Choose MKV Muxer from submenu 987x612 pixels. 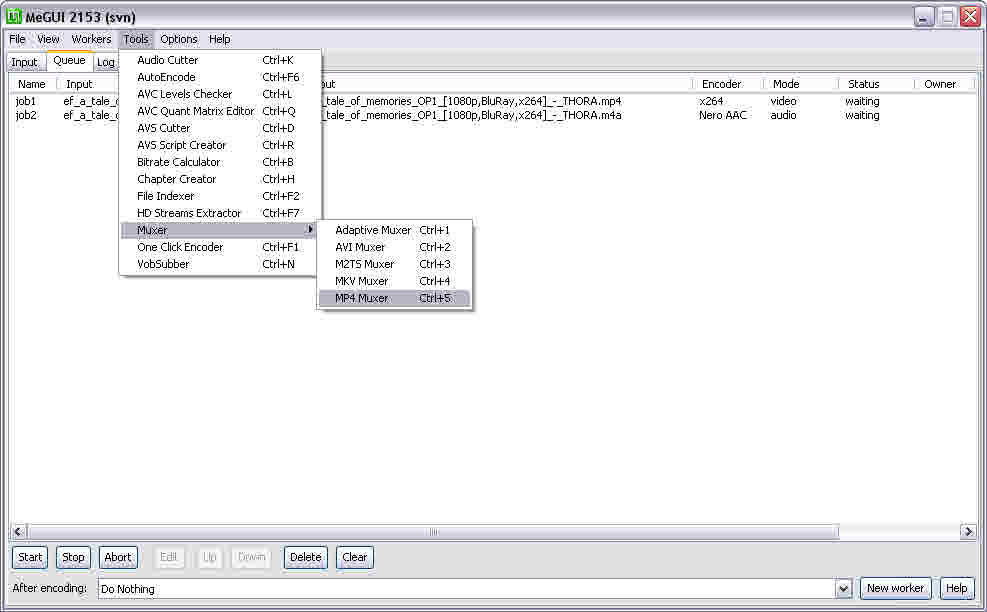pyautogui.click(x=394, y=281)
